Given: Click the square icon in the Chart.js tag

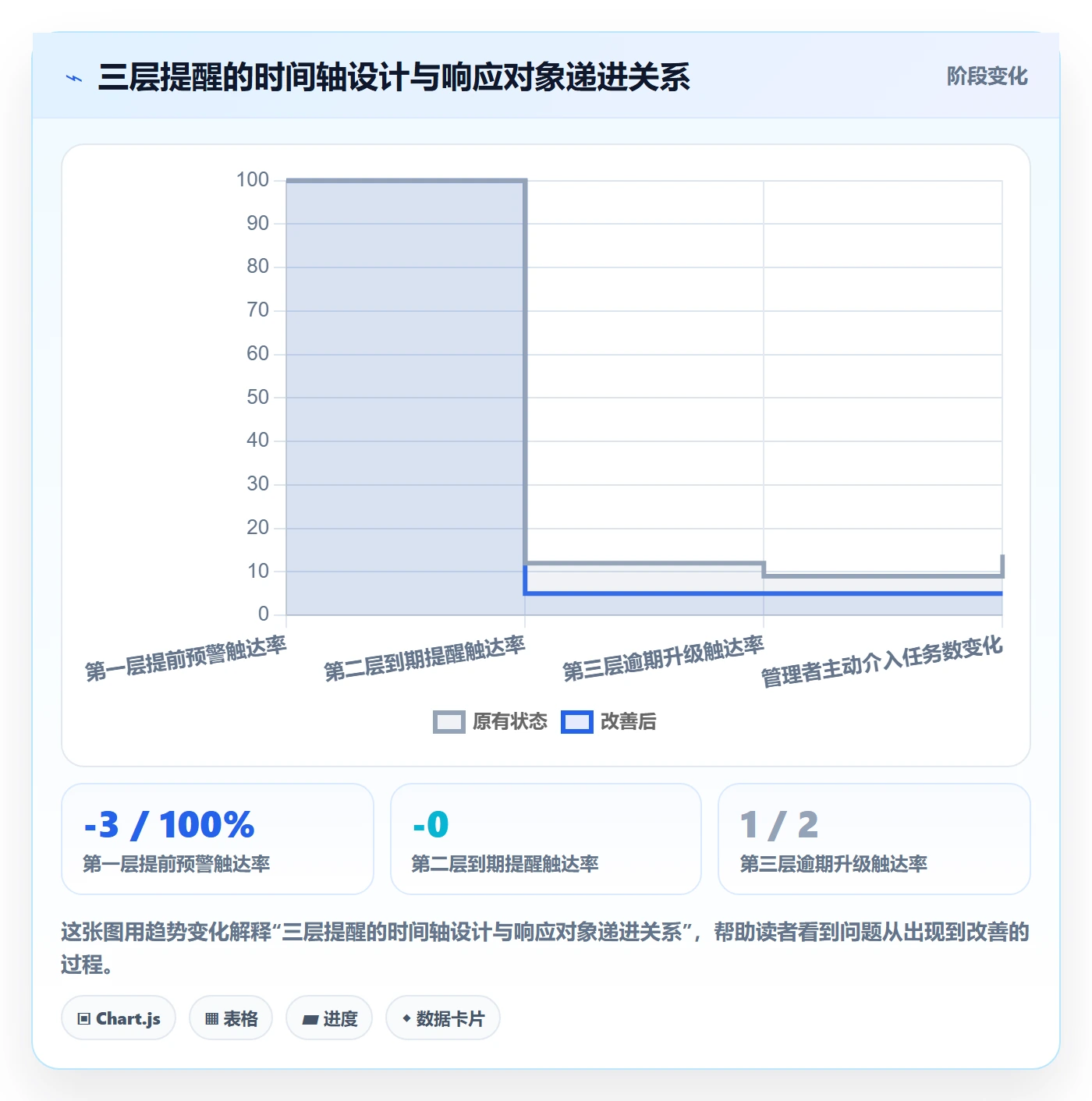Looking at the screenshot, I should click(x=84, y=1019).
